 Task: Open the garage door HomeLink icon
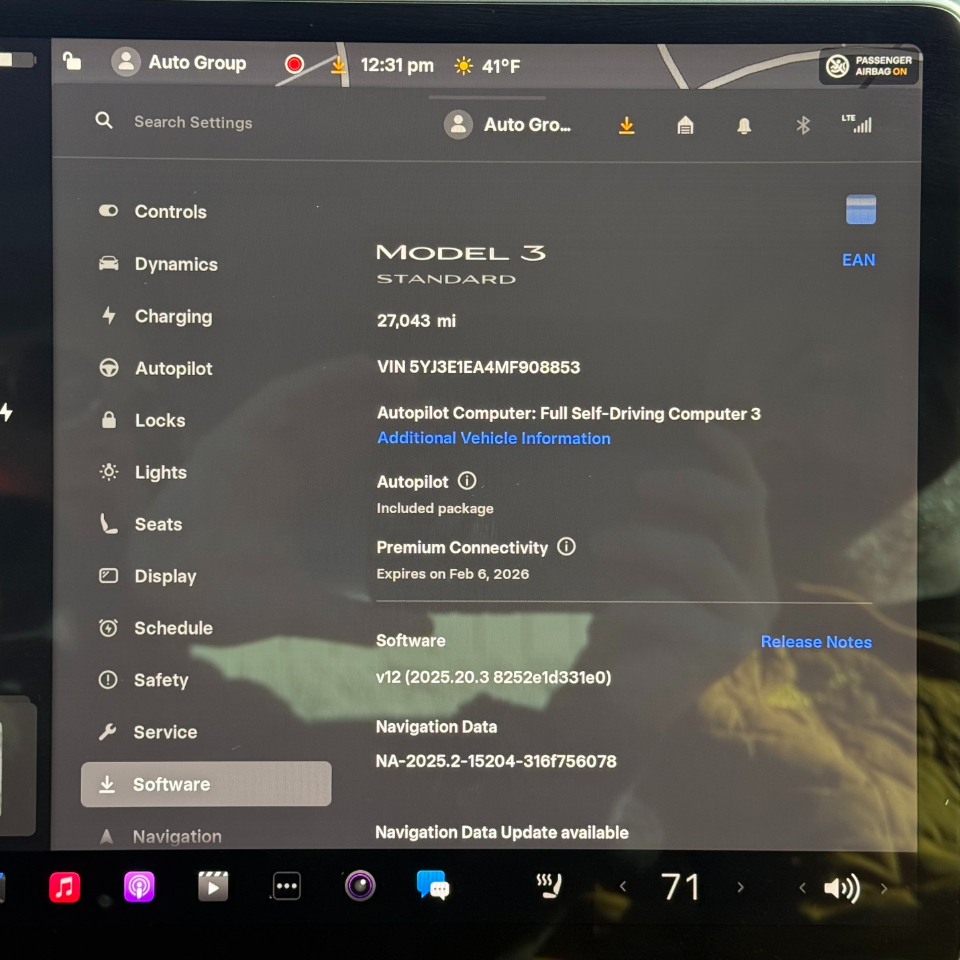(x=685, y=125)
